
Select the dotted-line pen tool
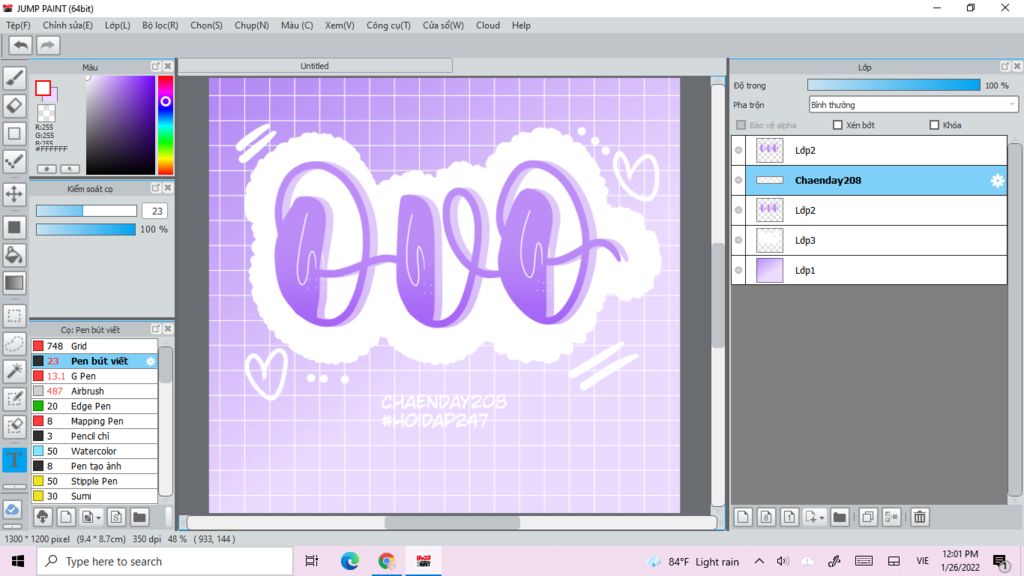coord(14,161)
